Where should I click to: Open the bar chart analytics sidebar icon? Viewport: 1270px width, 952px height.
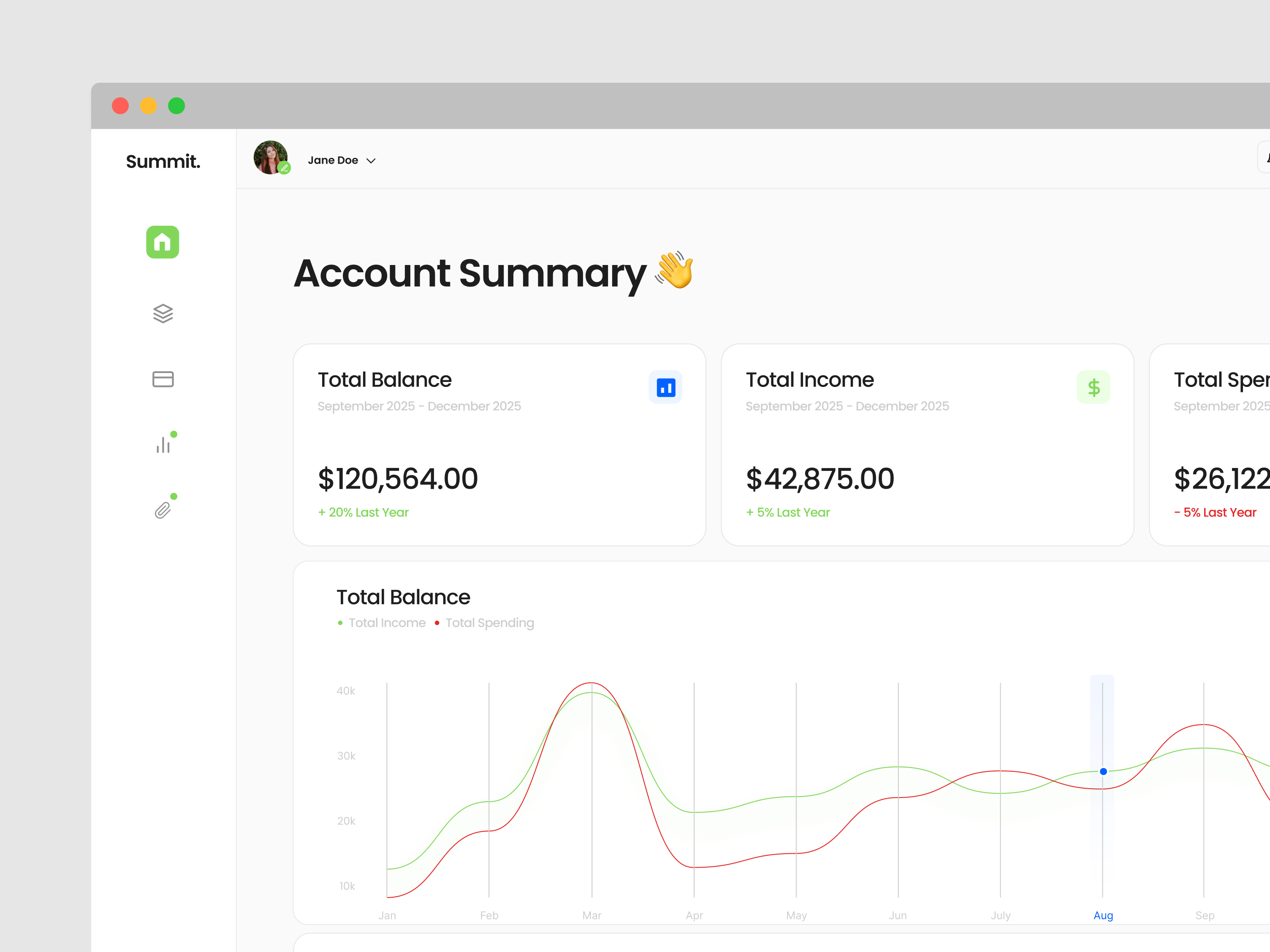click(x=163, y=445)
